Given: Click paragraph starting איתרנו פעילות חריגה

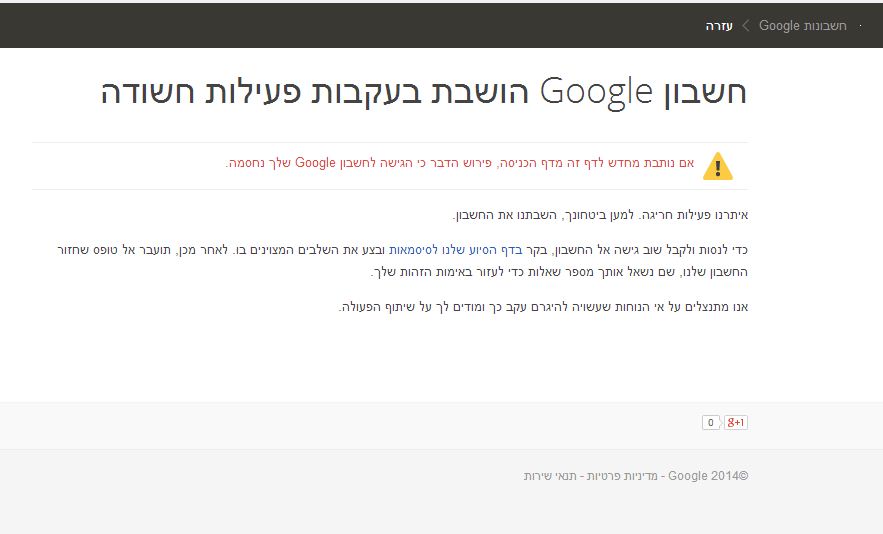Looking at the screenshot, I should (600, 215).
